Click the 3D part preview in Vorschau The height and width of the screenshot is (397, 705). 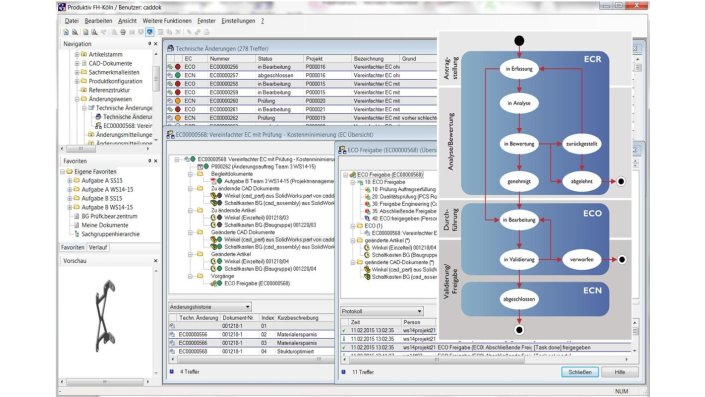pos(105,316)
